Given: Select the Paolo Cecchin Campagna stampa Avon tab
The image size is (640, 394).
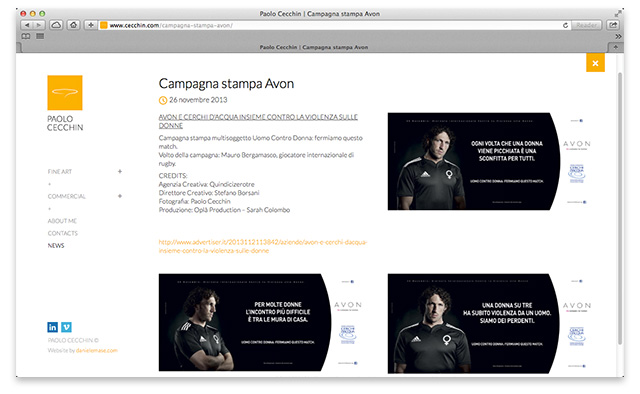Looking at the screenshot, I should 313,47.
